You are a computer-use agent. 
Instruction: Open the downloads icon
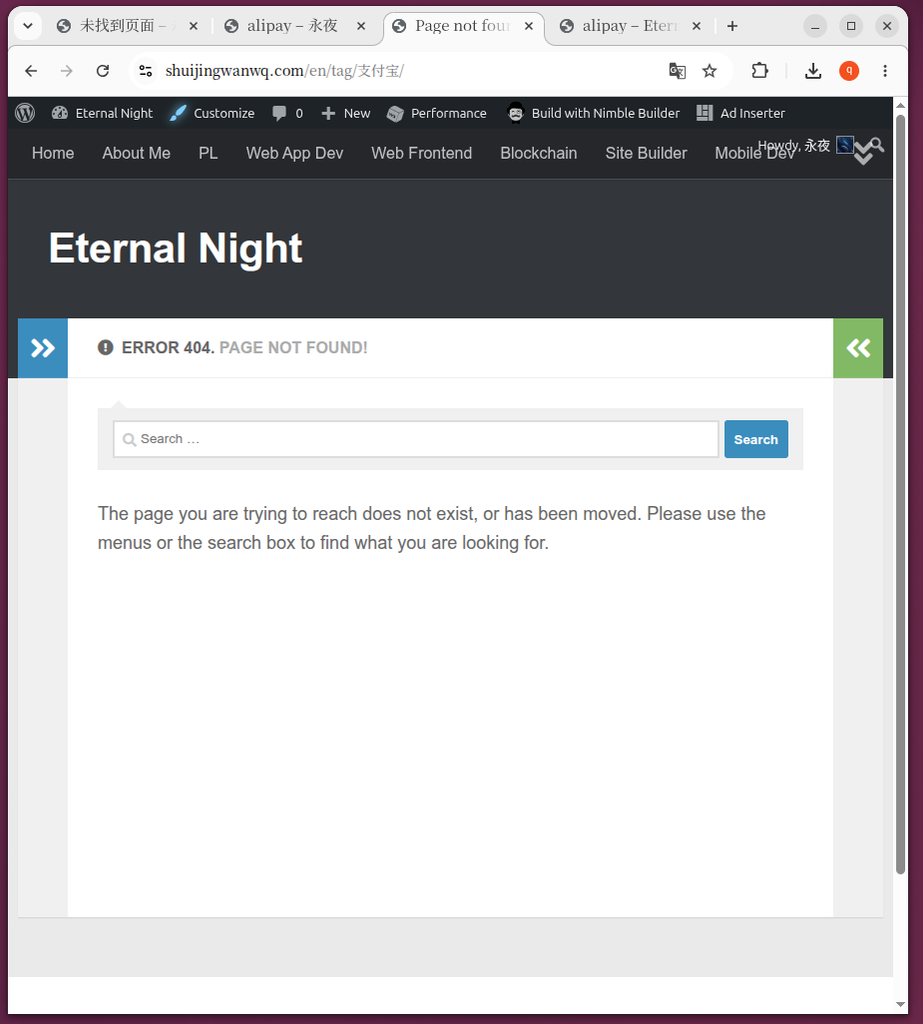813,71
